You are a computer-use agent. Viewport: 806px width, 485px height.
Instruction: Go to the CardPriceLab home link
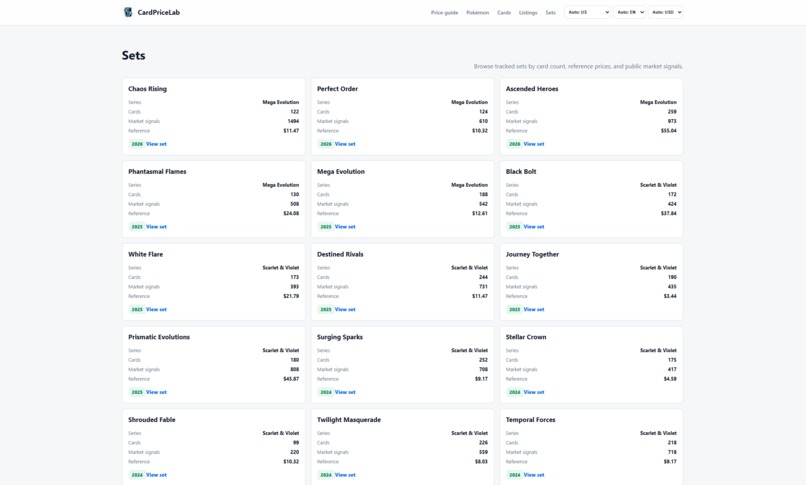point(152,12)
